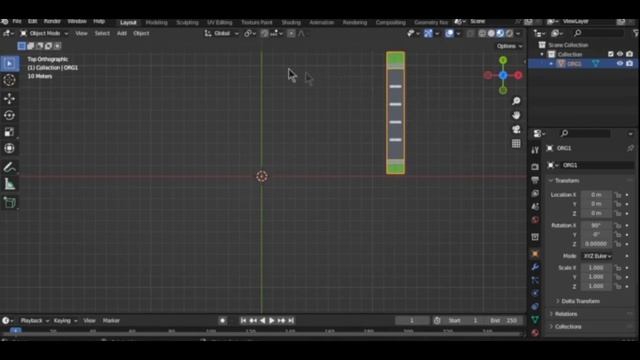Open the Global transform orientation dropdown

click(221, 33)
